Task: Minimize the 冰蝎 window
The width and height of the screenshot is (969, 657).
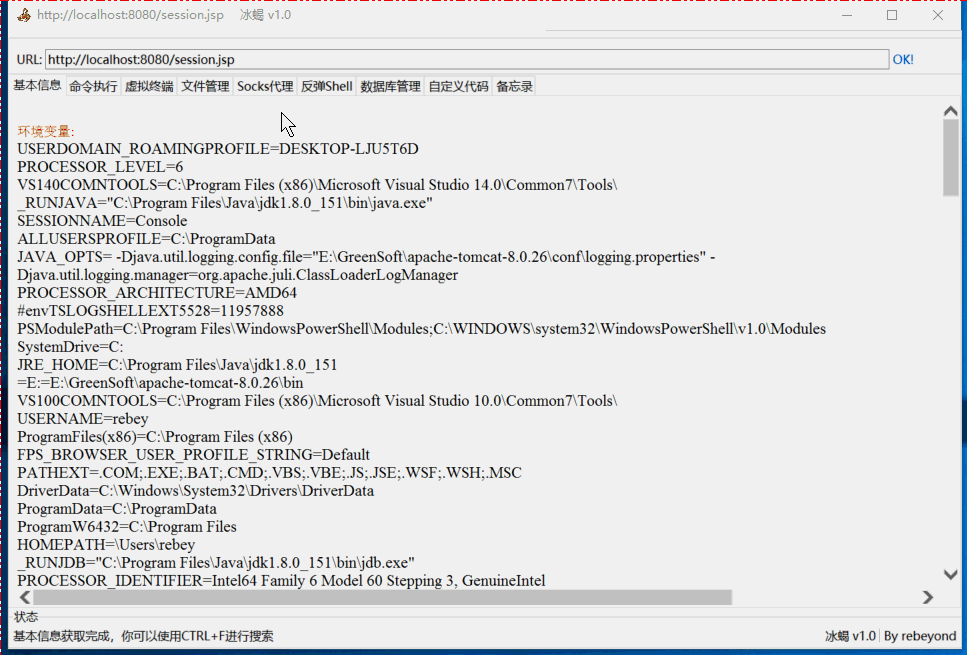Action: [847, 15]
